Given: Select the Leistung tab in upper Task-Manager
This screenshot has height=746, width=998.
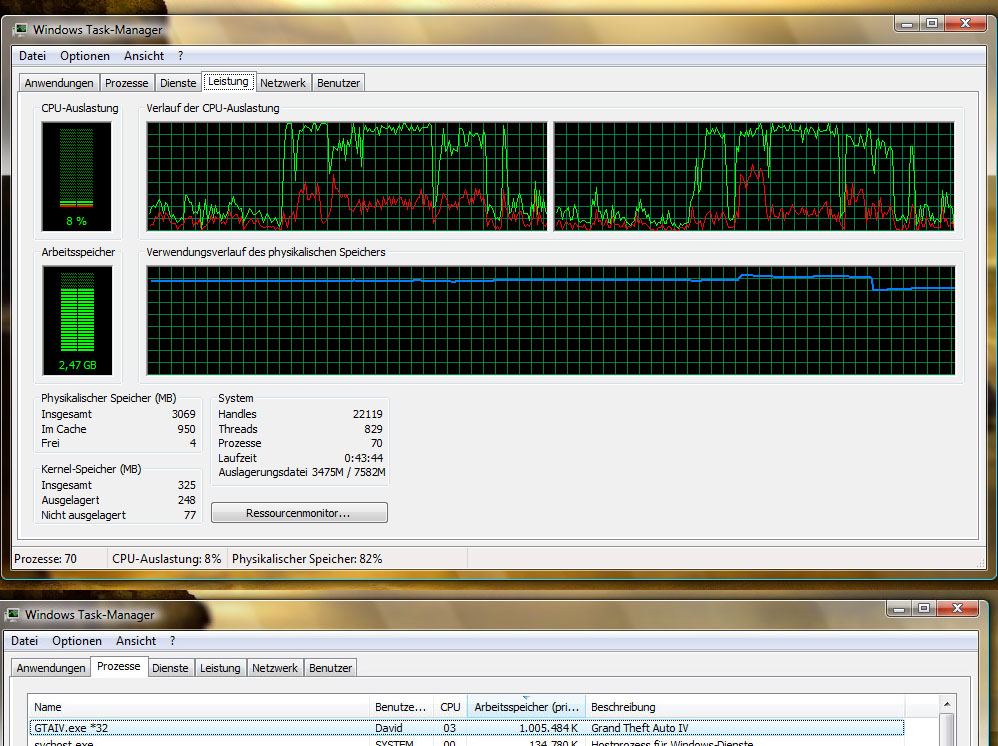Looking at the screenshot, I should coord(228,81).
